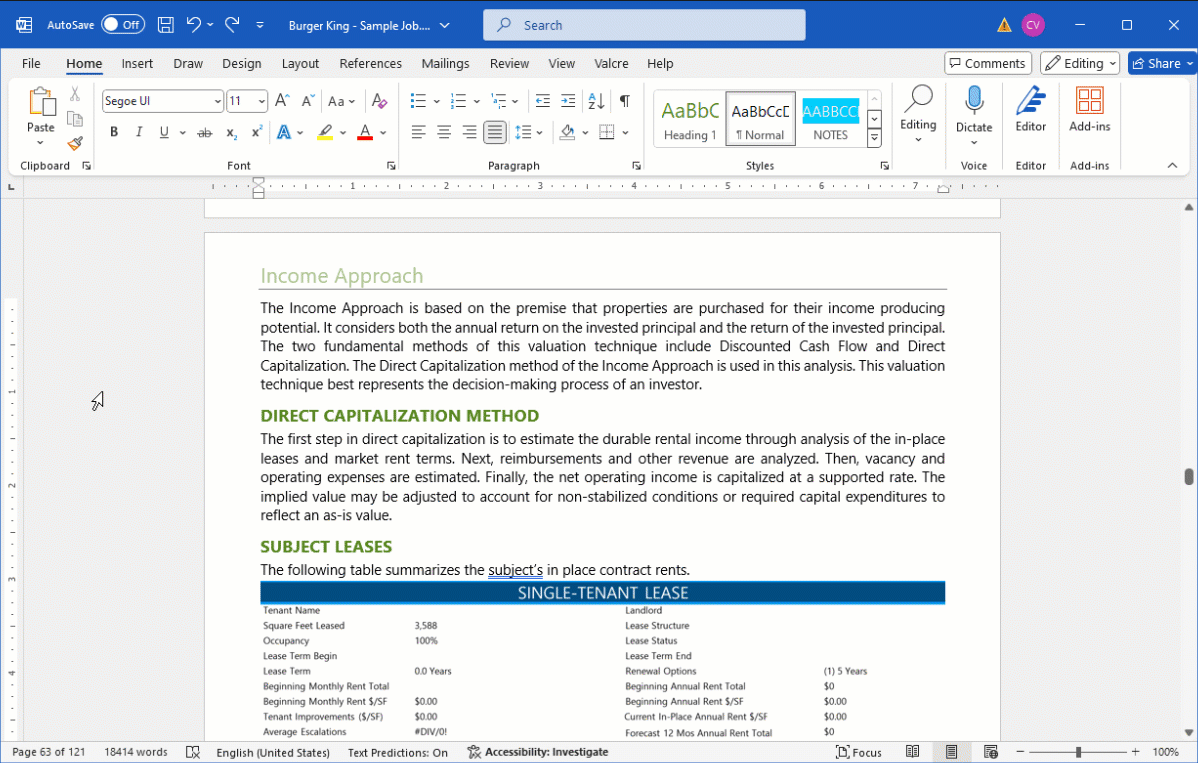Expand the numbering list options
The image size is (1198, 763).
(x=477, y=101)
